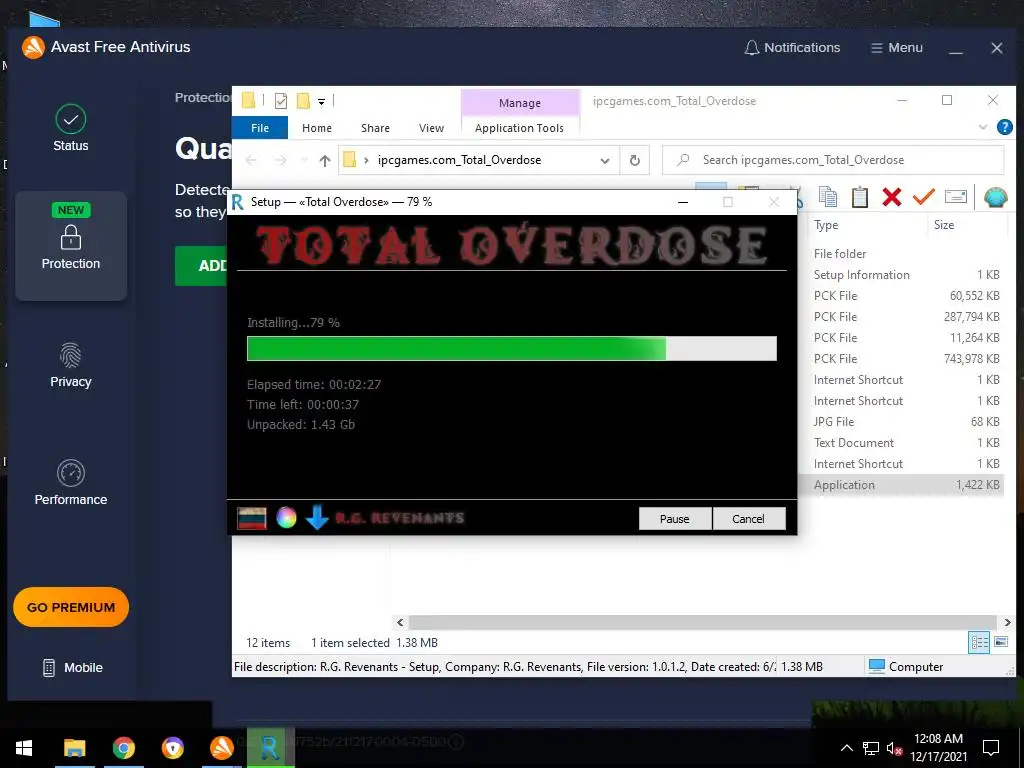1024x768 pixels.
Task: Click the Properties checkmark quick access icon
Action: tap(281, 101)
